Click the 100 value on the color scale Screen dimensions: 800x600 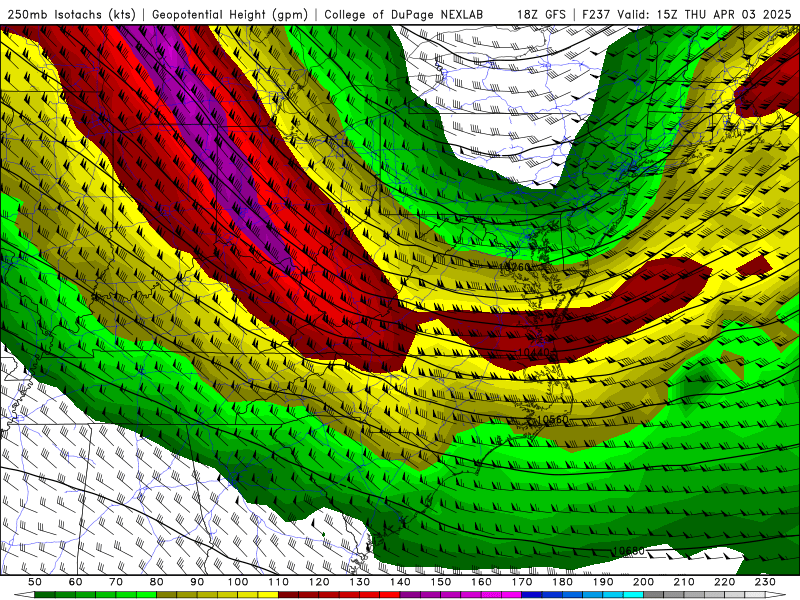pyautogui.click(x=238, y=582)
